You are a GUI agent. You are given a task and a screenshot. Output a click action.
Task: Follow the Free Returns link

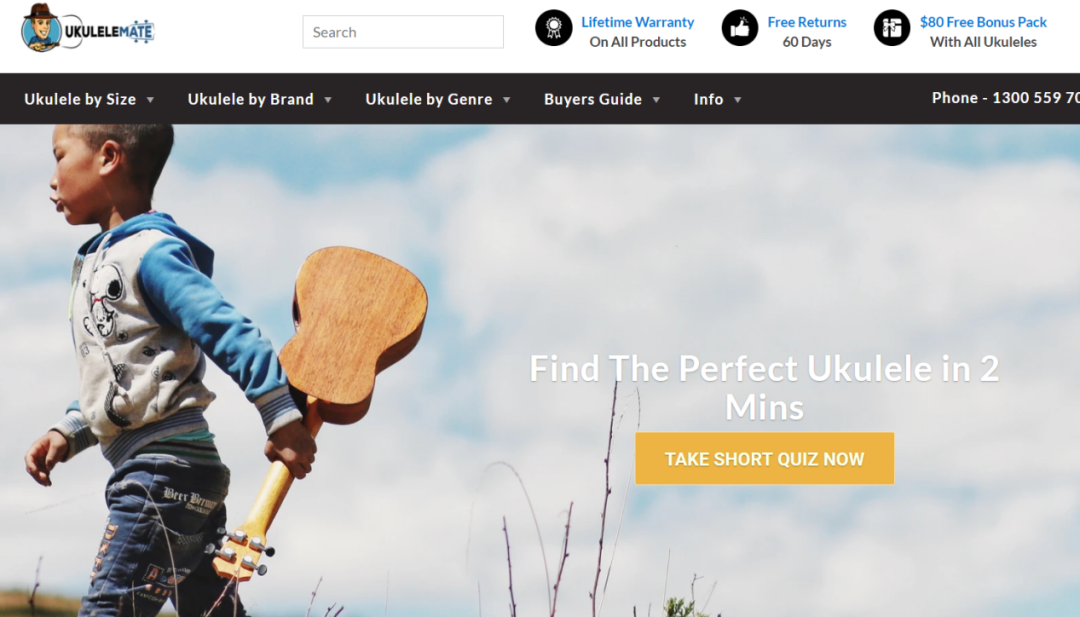click(x=807, y=22)
